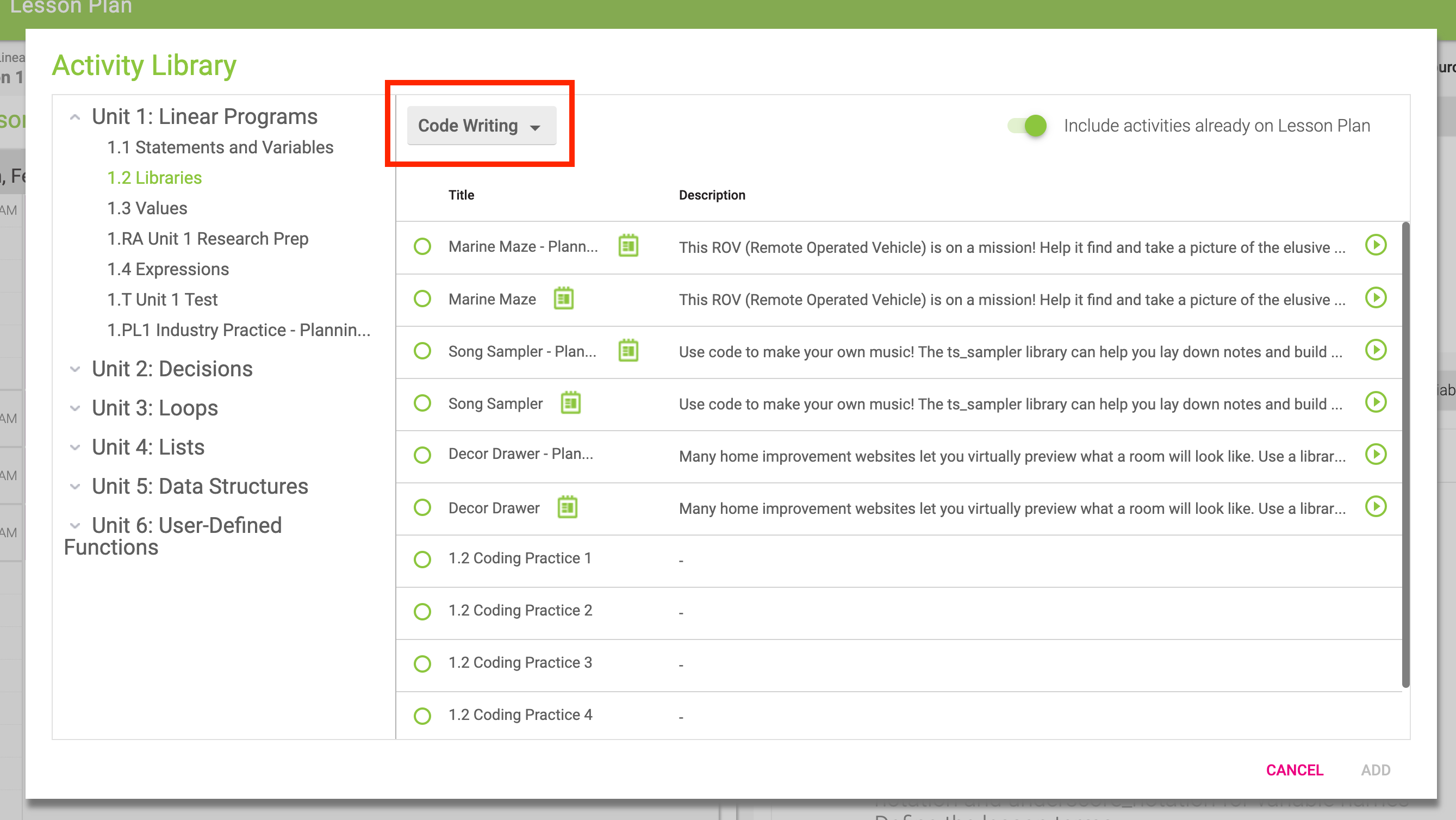Preview Marine Maze with play icon
The width and height of the screenshot is (1456, 820).
click(x=1376, y=298)
